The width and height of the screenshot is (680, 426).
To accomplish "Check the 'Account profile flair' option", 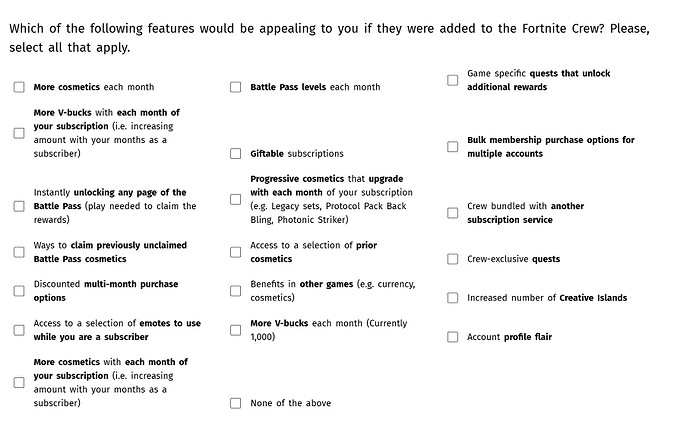I will (x=452, y=337).
